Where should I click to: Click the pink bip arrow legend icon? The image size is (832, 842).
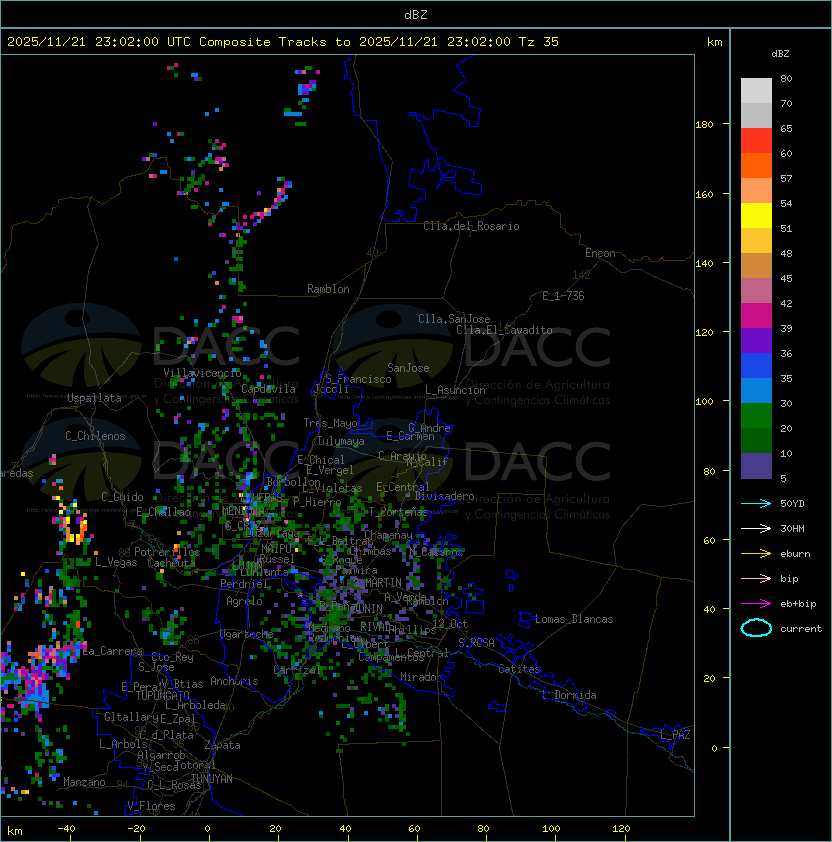tap(756, 579)
